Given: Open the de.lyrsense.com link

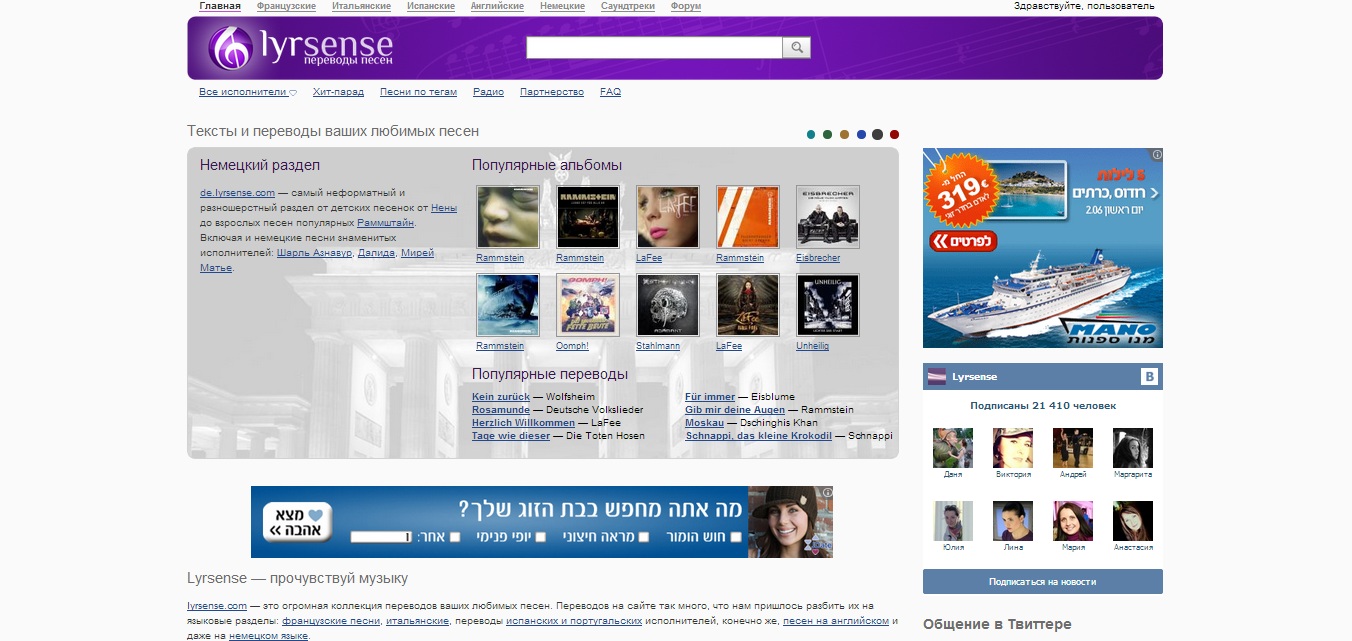Looking at the screenshot, I should tap(237, 192).
